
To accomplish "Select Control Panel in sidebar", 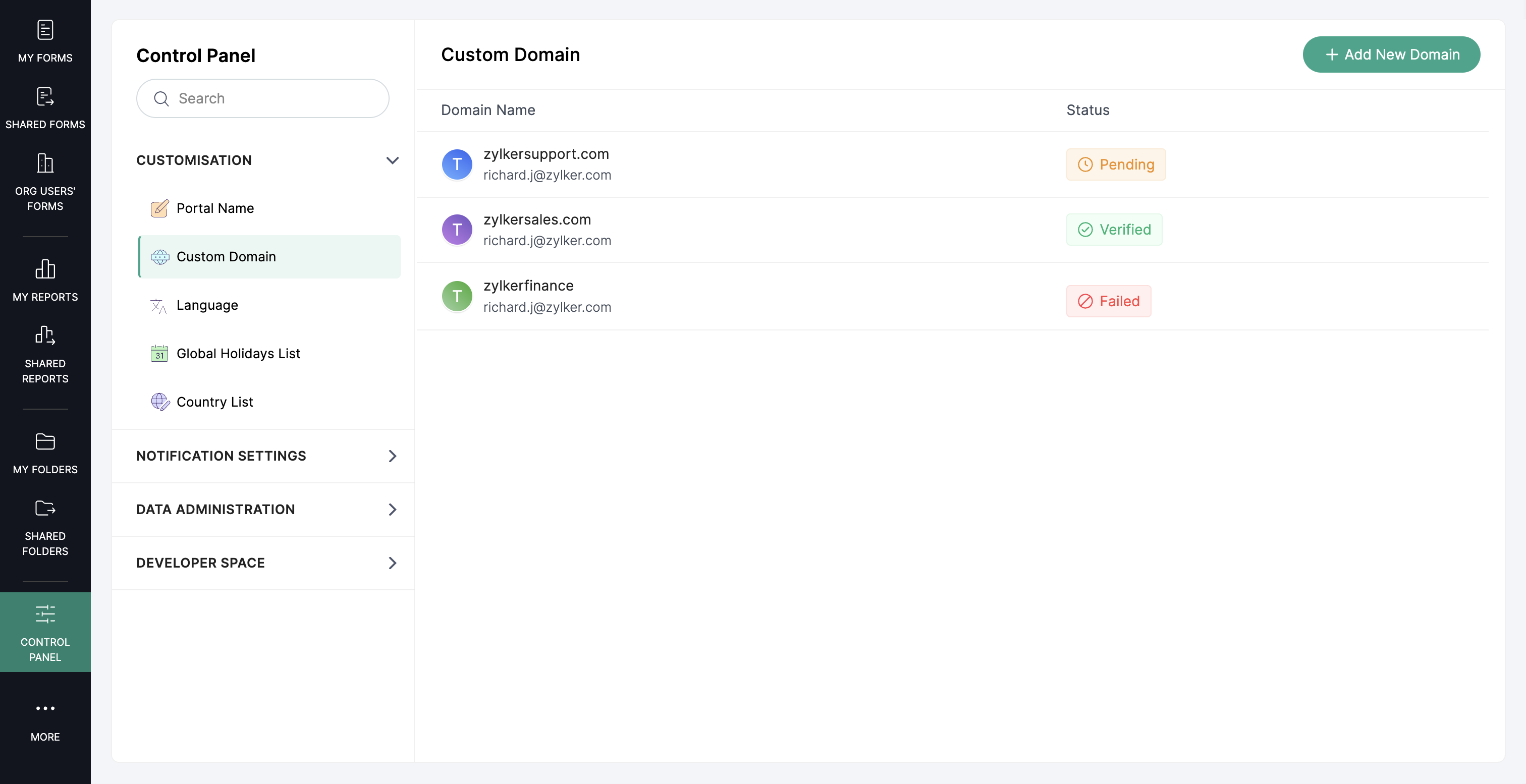I will (x=45, y=633).
